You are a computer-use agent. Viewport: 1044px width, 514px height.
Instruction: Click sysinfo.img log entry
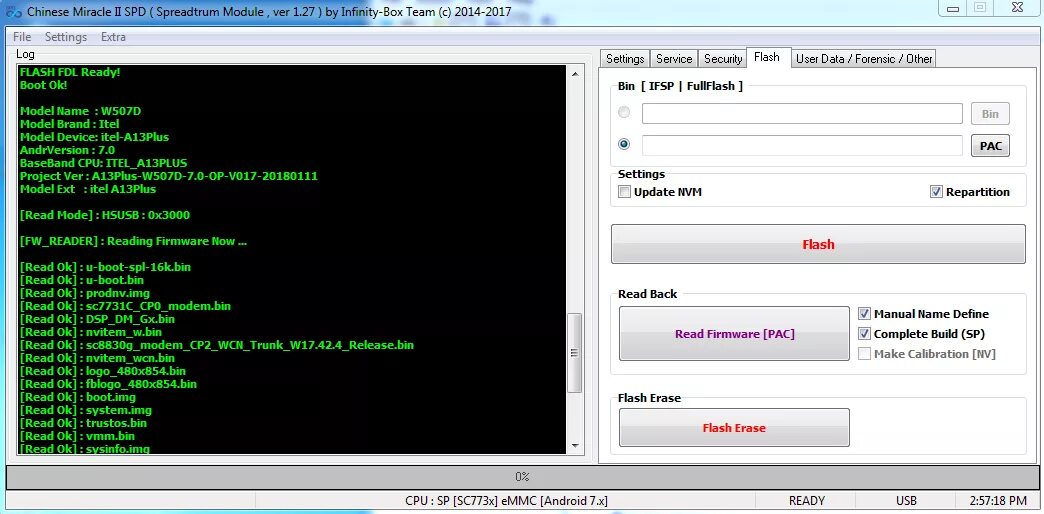click(85, 449)
